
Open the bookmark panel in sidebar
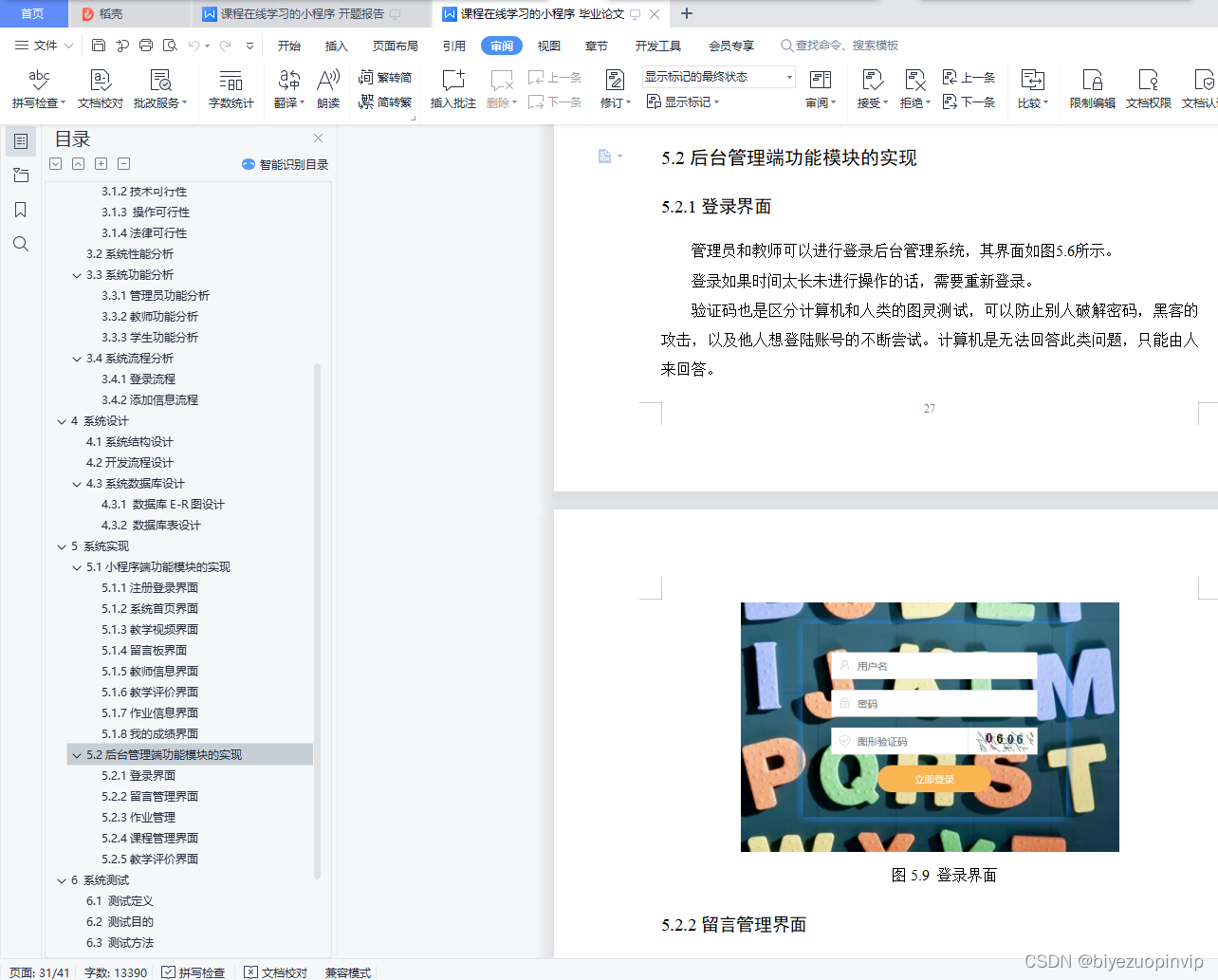(x=21, y=210)
